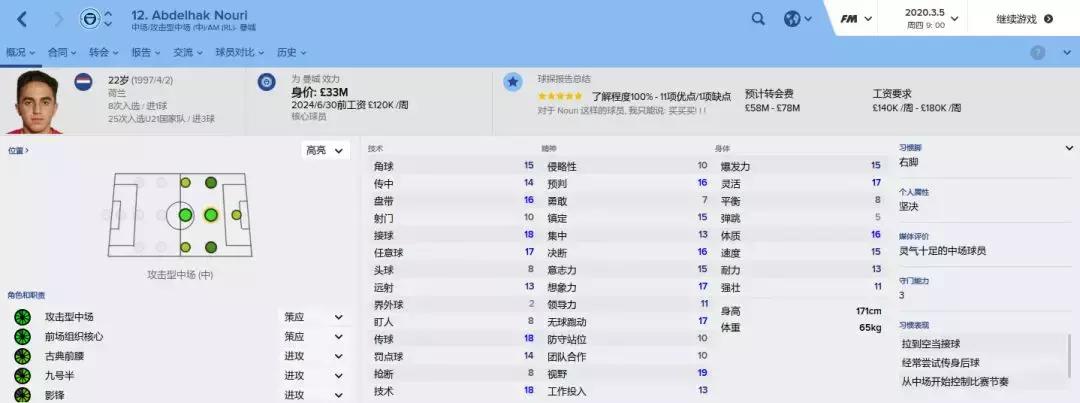Select the central attacking midfielder dot on pitch
Screen dimensions: 1080x403
210,215
